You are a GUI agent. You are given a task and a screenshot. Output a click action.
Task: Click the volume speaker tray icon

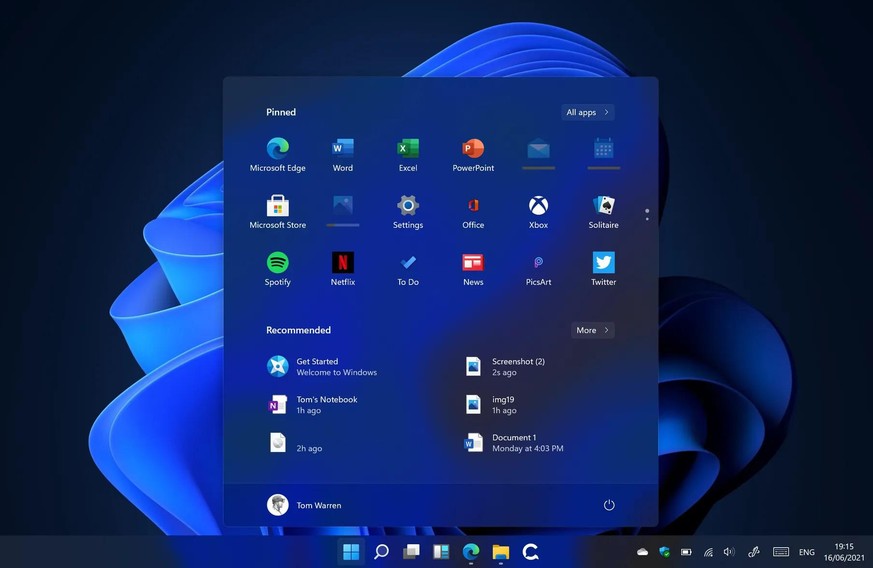729,552
